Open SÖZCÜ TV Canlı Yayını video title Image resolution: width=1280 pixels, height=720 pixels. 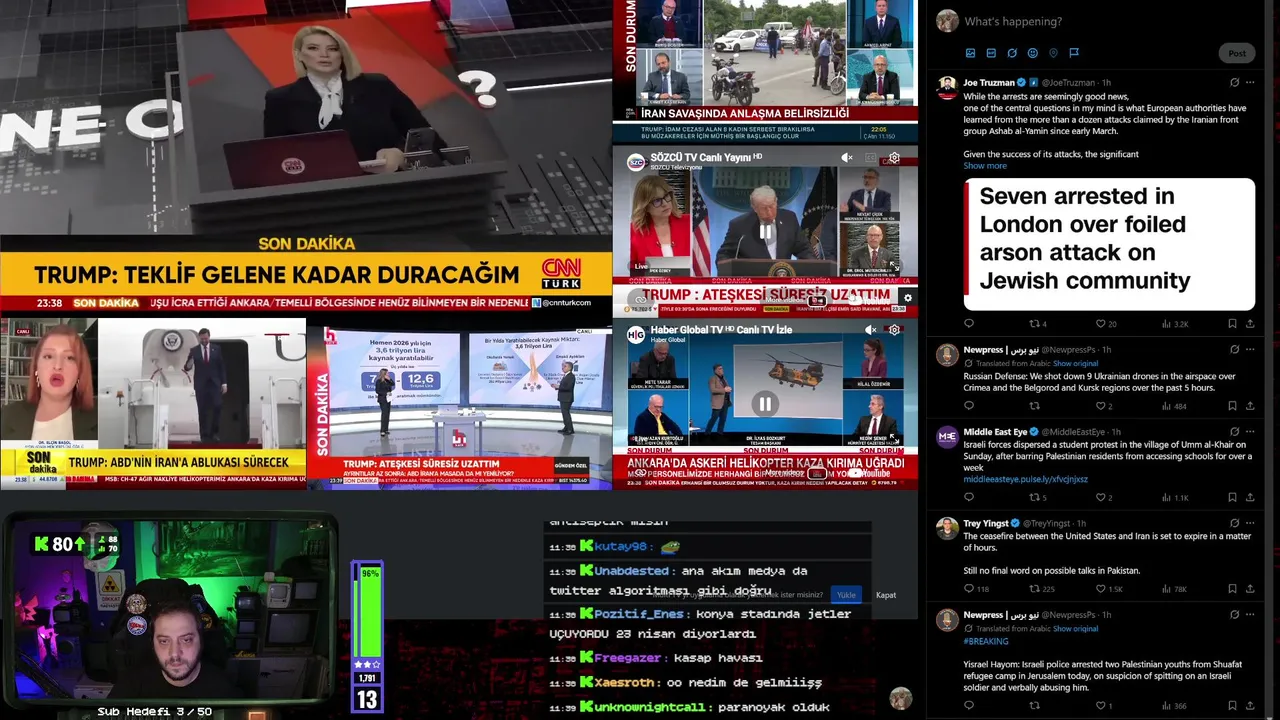706,157
